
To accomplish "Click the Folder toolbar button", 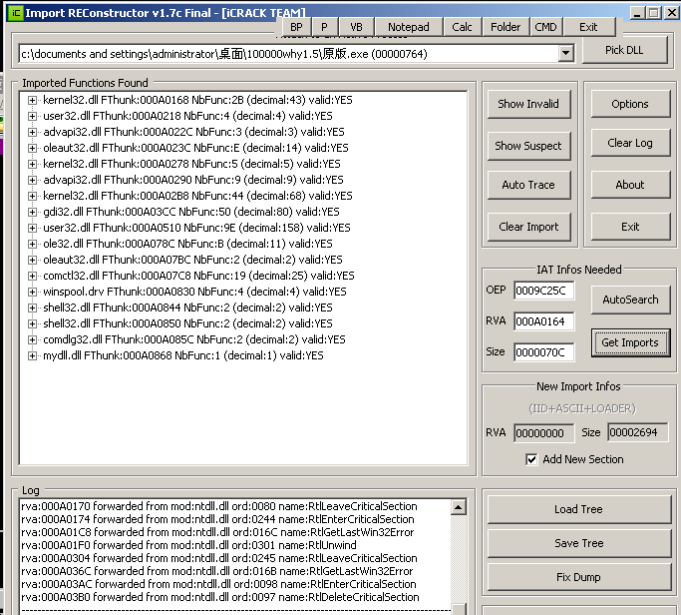I will pos(506,27).
